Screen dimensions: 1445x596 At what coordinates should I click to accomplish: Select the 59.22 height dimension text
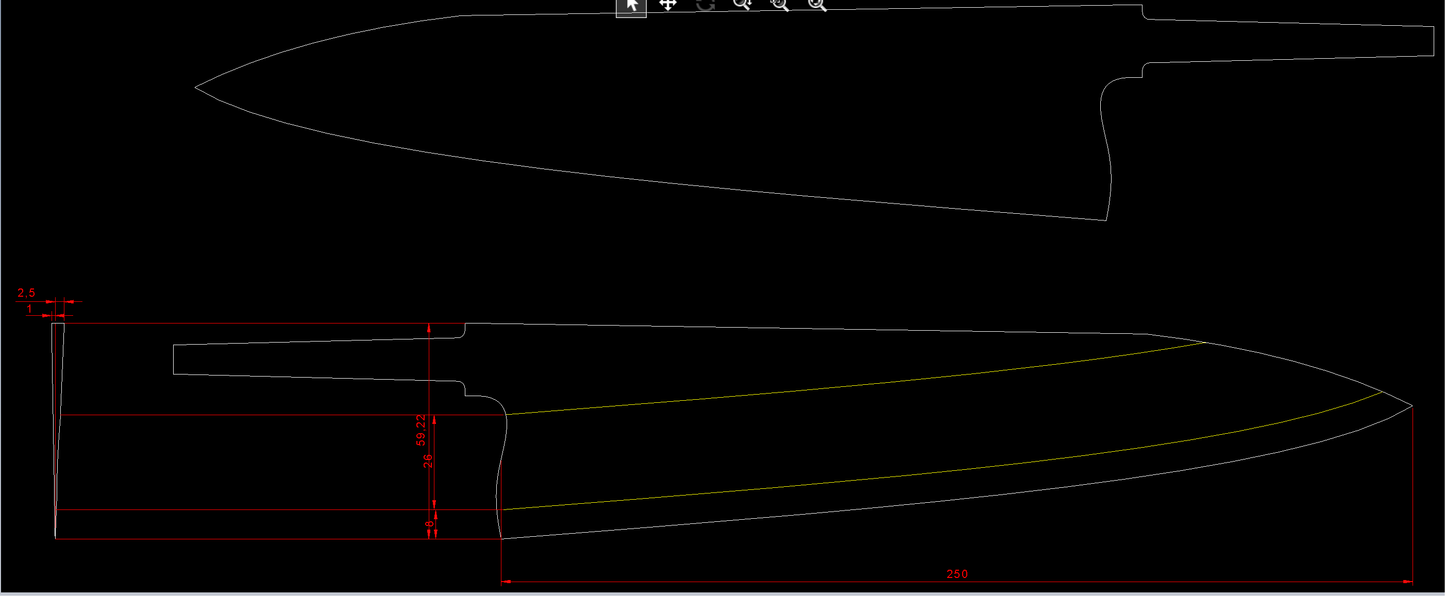click(x=422, y=429)
